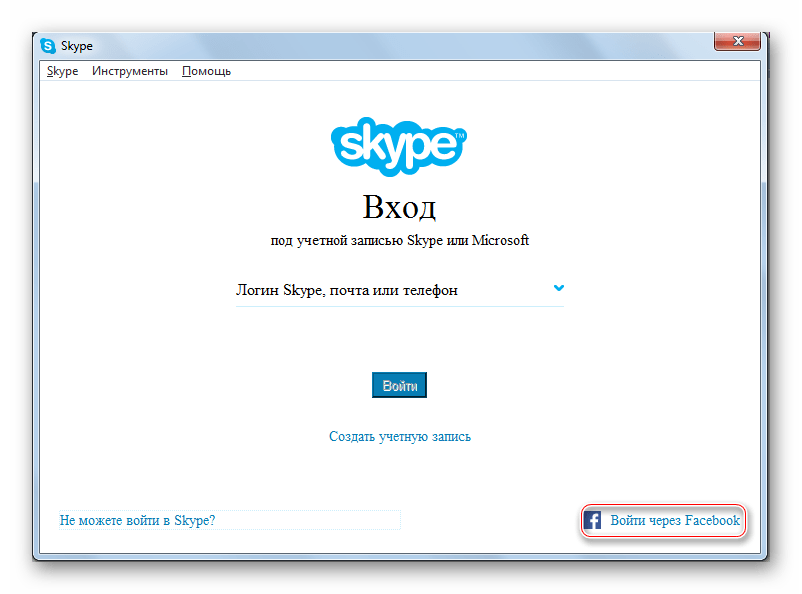Close the Skype window
802x594 pixels.
[x=739, y=41]
